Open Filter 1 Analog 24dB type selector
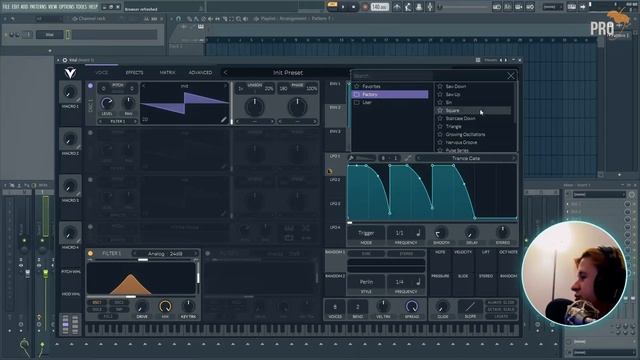 coord(165,253)
